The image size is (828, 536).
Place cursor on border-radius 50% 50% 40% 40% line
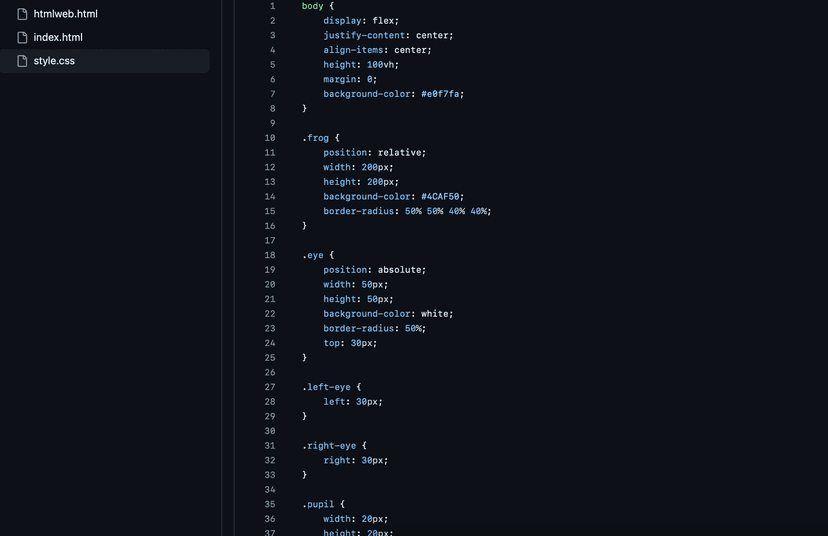(407, 211)
